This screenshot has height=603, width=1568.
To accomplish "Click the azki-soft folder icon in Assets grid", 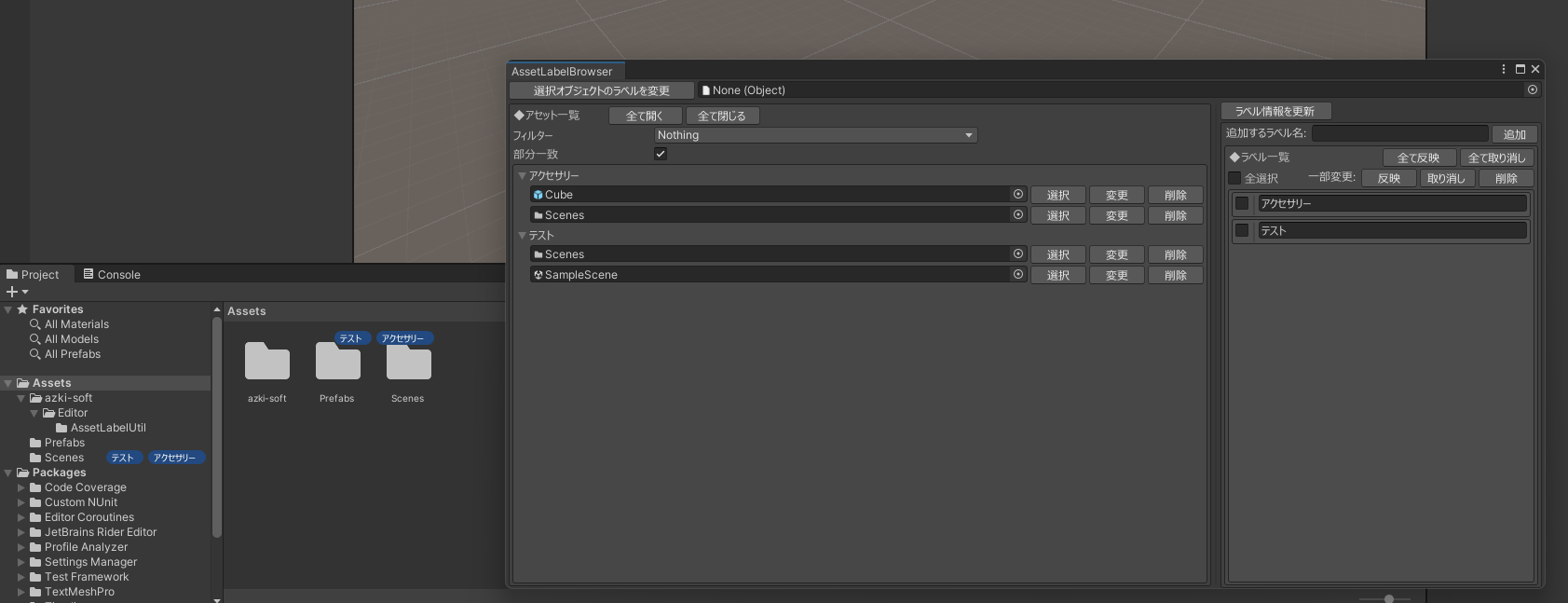I will tap(267, 363).
